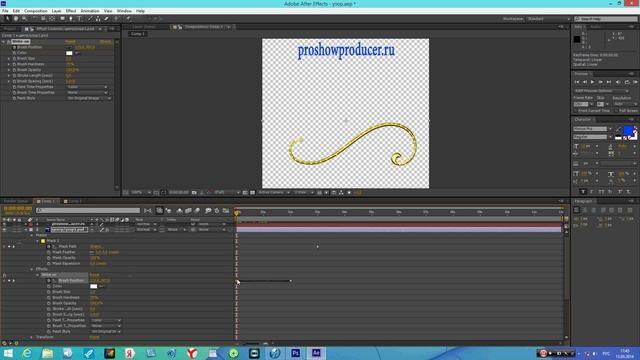This screenshot has height=360, width=640.
Task: Step to next frame in Preview panel
Action: click(x=600, y=82)
